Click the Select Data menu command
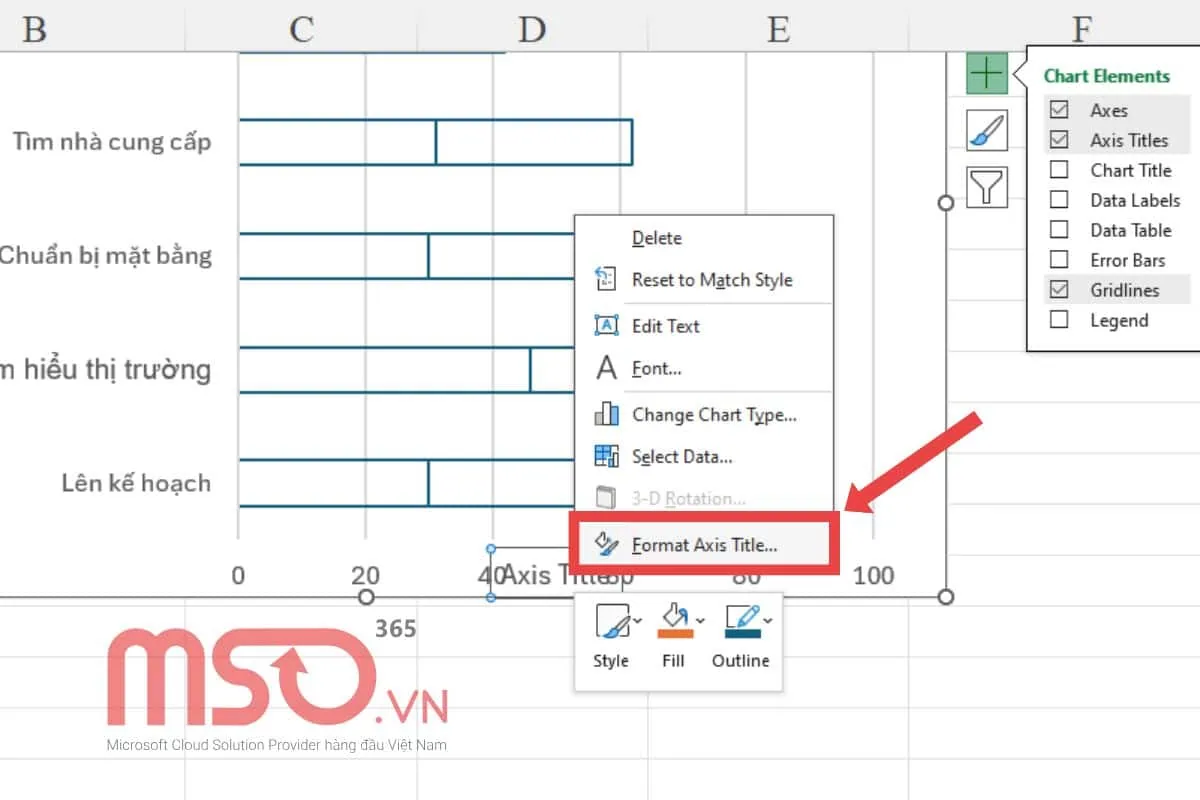This screenshot has width=1200, height=800. (x=683, y=456)
